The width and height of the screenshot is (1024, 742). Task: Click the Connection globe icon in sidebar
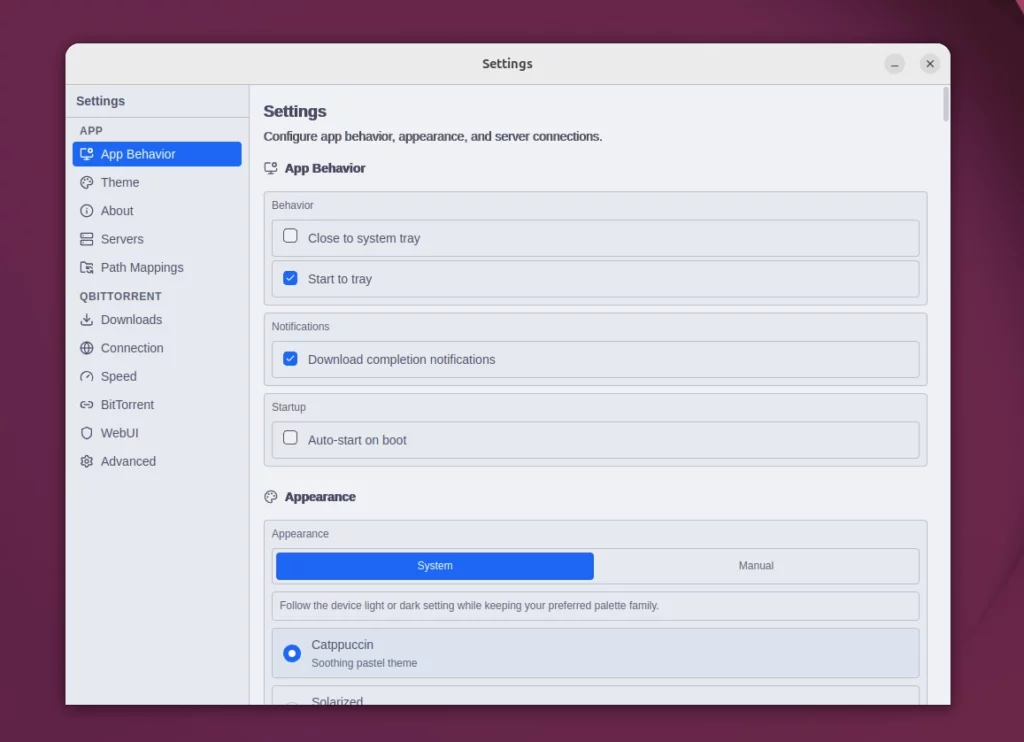[86, 348]
